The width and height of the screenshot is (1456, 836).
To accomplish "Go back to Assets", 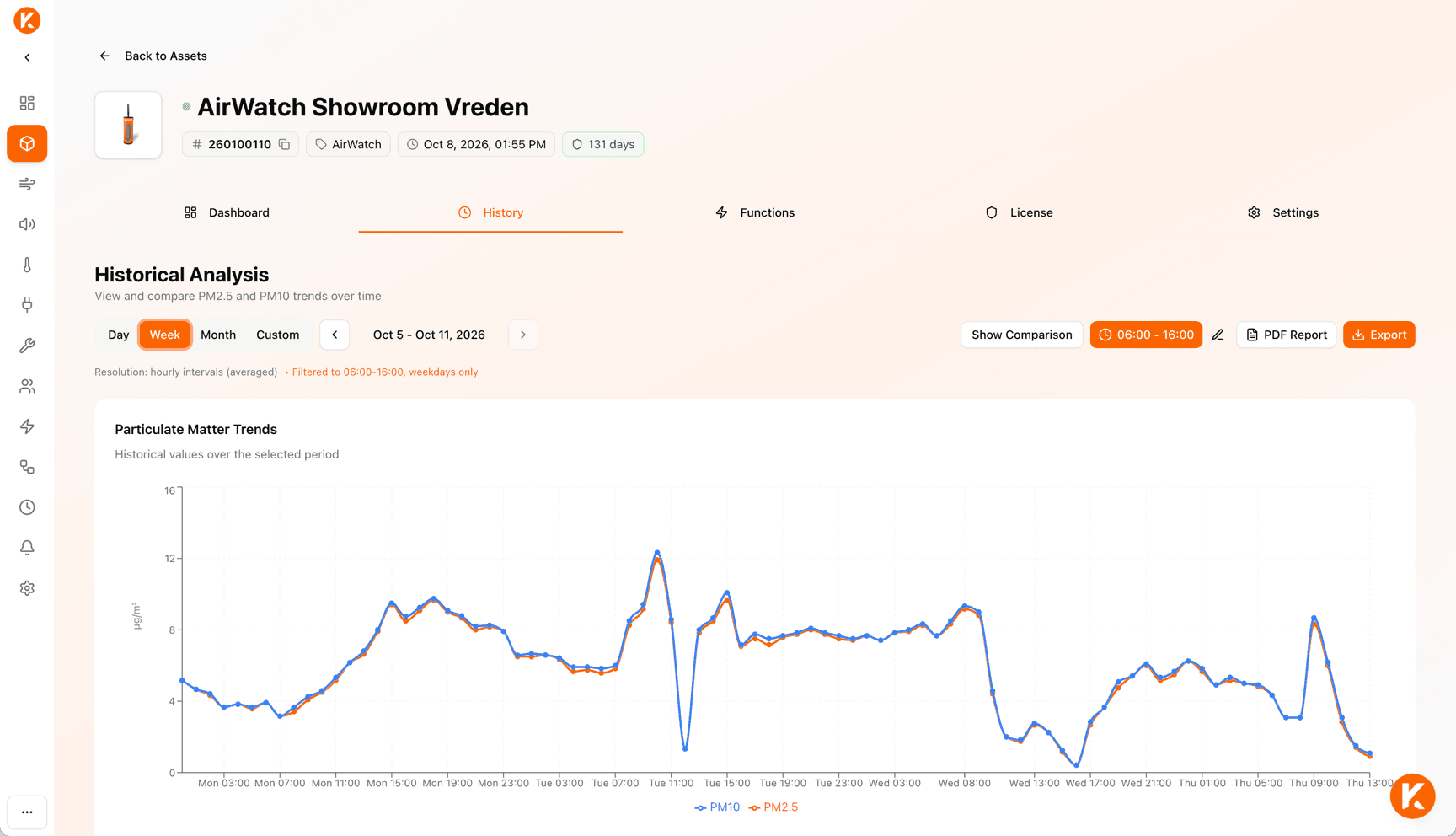I will 153,56.
